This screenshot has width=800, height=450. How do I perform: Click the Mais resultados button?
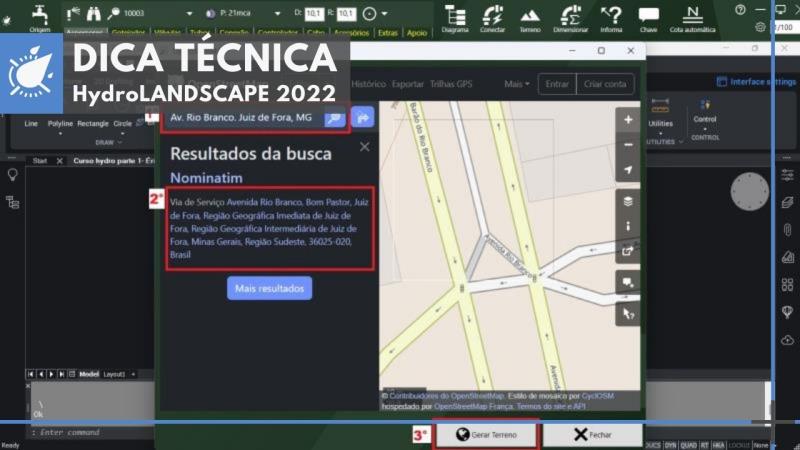pos(269,288)
